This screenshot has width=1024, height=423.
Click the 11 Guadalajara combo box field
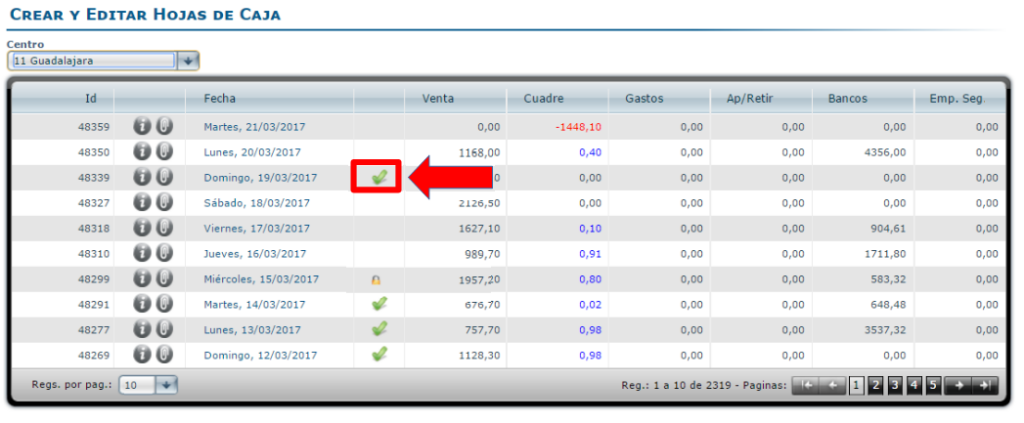coord(92,61)
